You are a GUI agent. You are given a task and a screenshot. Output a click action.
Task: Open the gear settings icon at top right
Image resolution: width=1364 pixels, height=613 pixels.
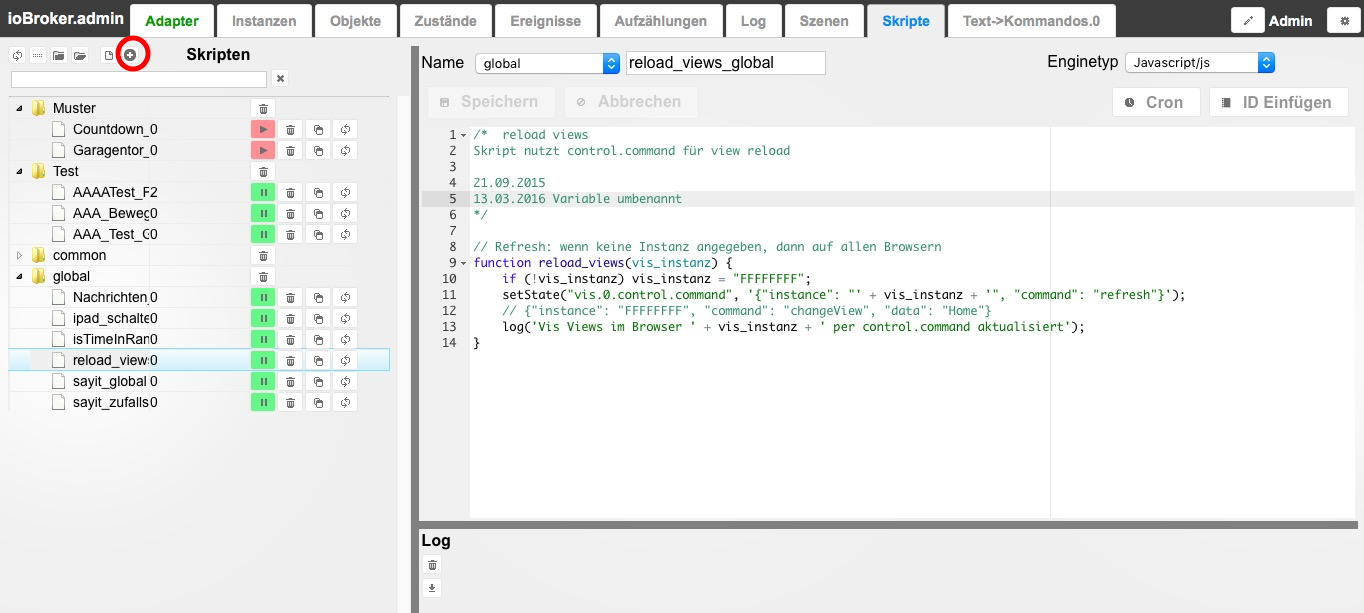(1343, 20)
